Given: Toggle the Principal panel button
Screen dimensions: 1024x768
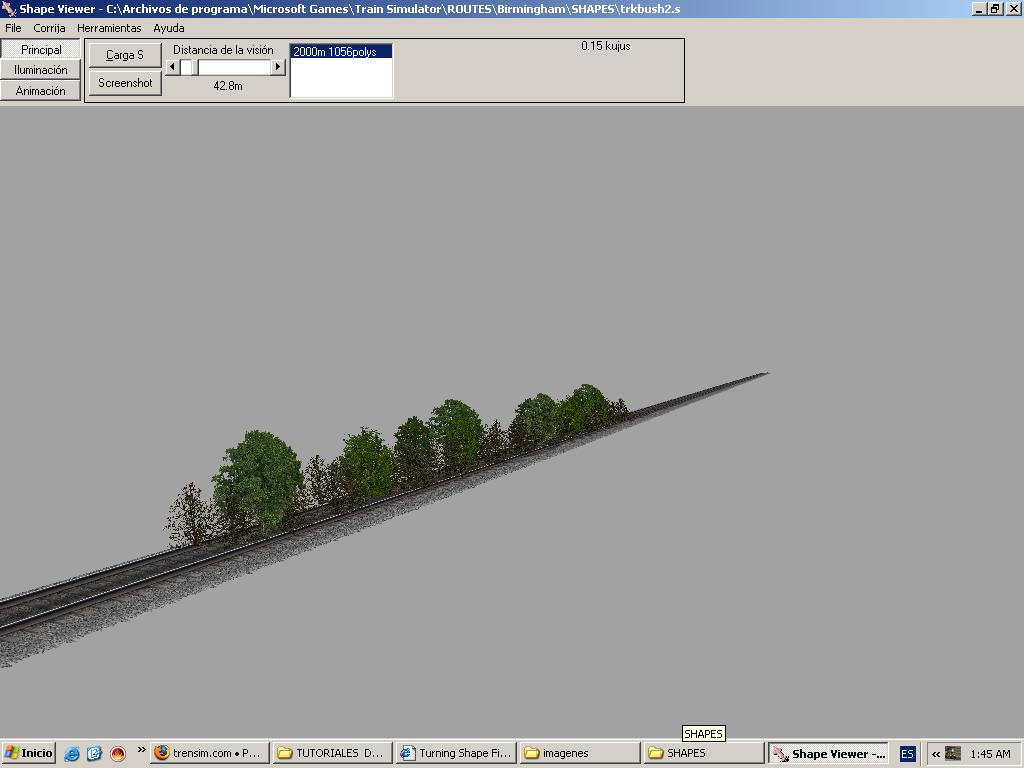Looking at the screenshot, I should click(x=41, y=50).
